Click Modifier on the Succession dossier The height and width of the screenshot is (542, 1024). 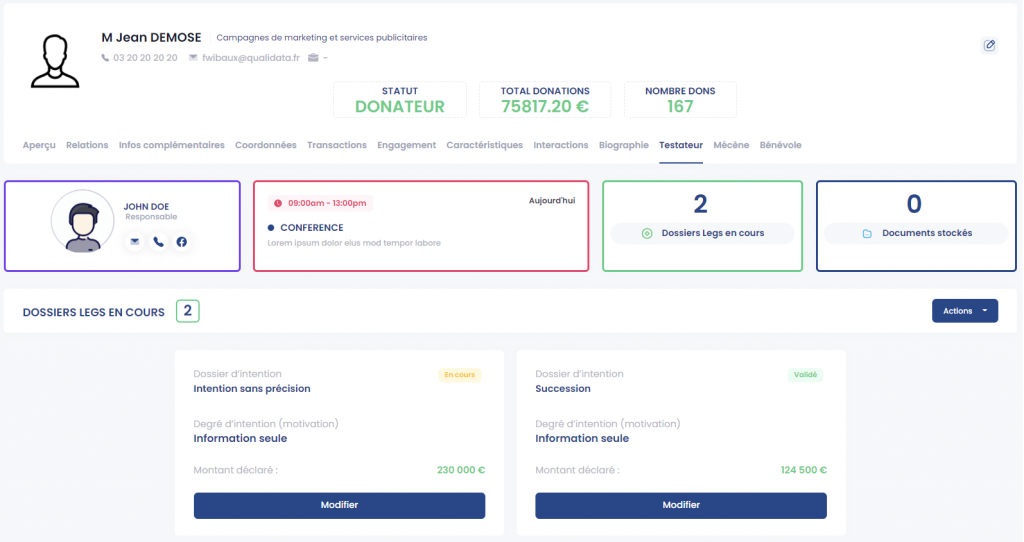681,505
